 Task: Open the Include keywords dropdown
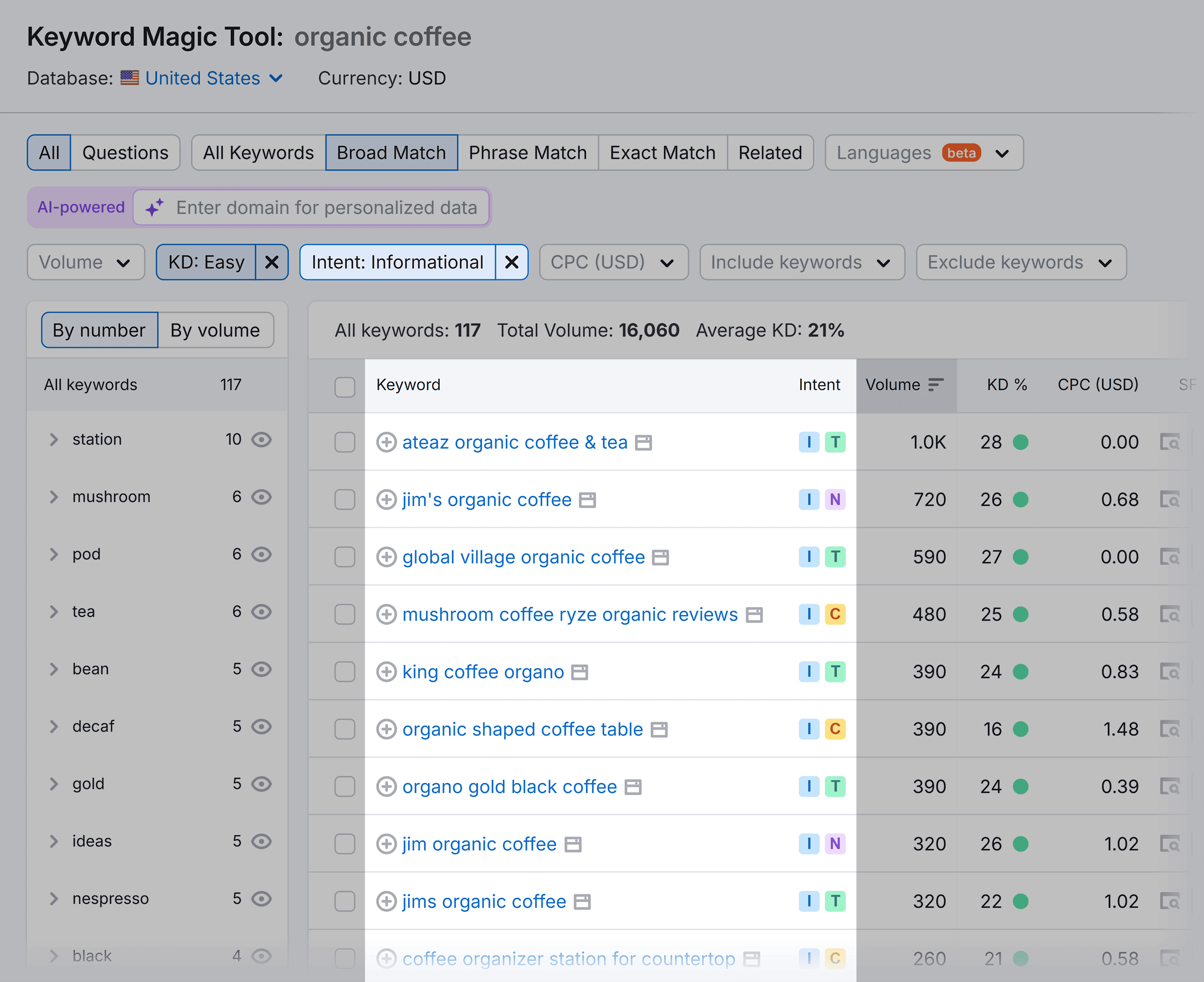point(802,263)
